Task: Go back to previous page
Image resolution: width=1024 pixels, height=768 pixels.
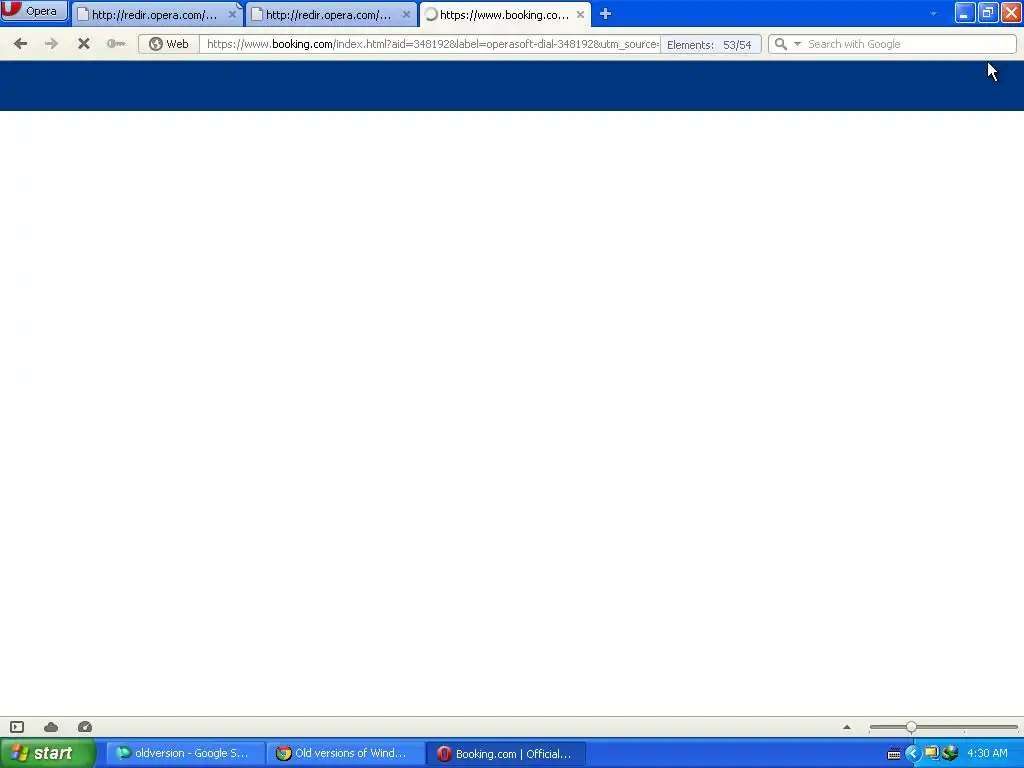Action: coord(21,44)
